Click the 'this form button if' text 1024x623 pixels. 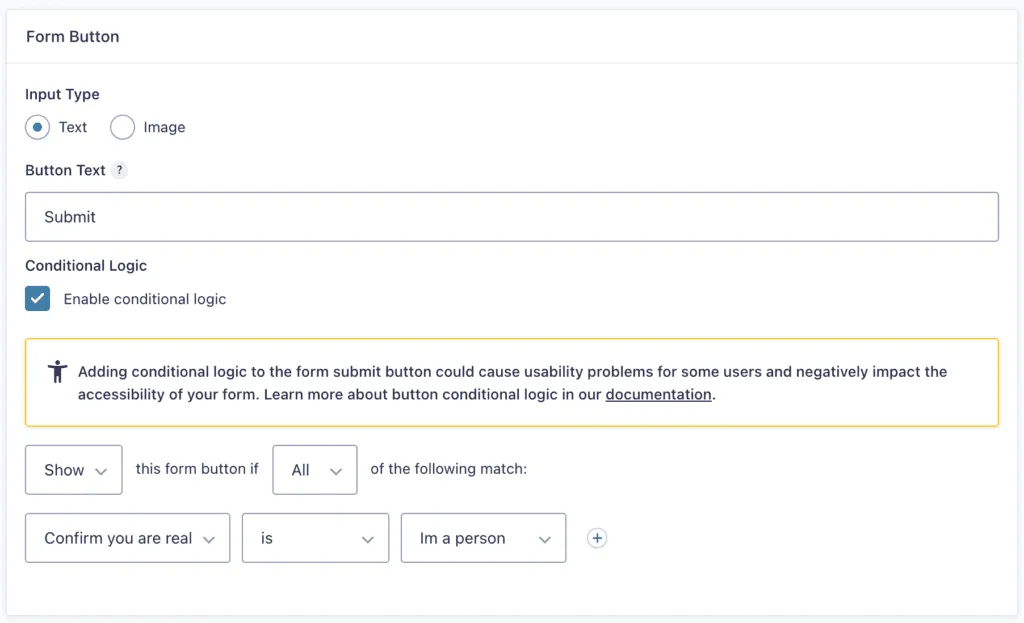[x=197, y=469]
